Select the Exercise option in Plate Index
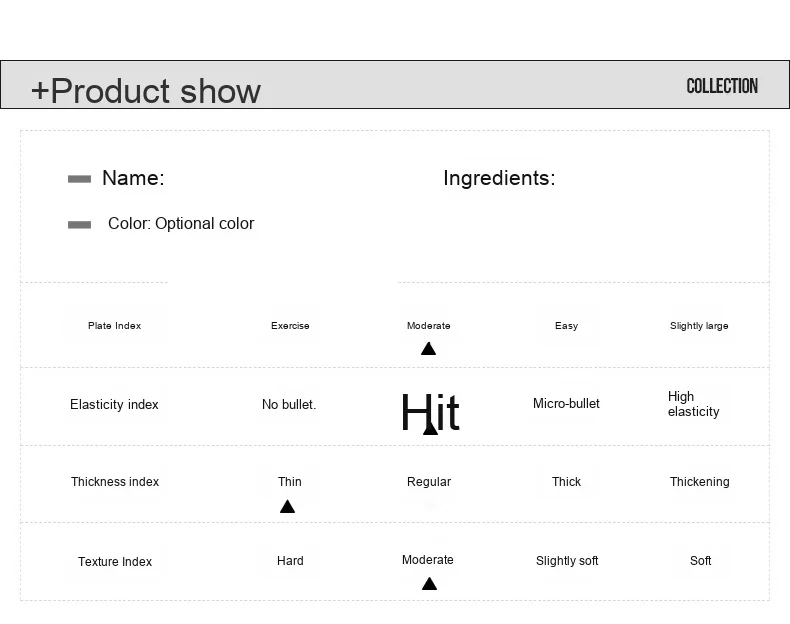 point(290,326)
